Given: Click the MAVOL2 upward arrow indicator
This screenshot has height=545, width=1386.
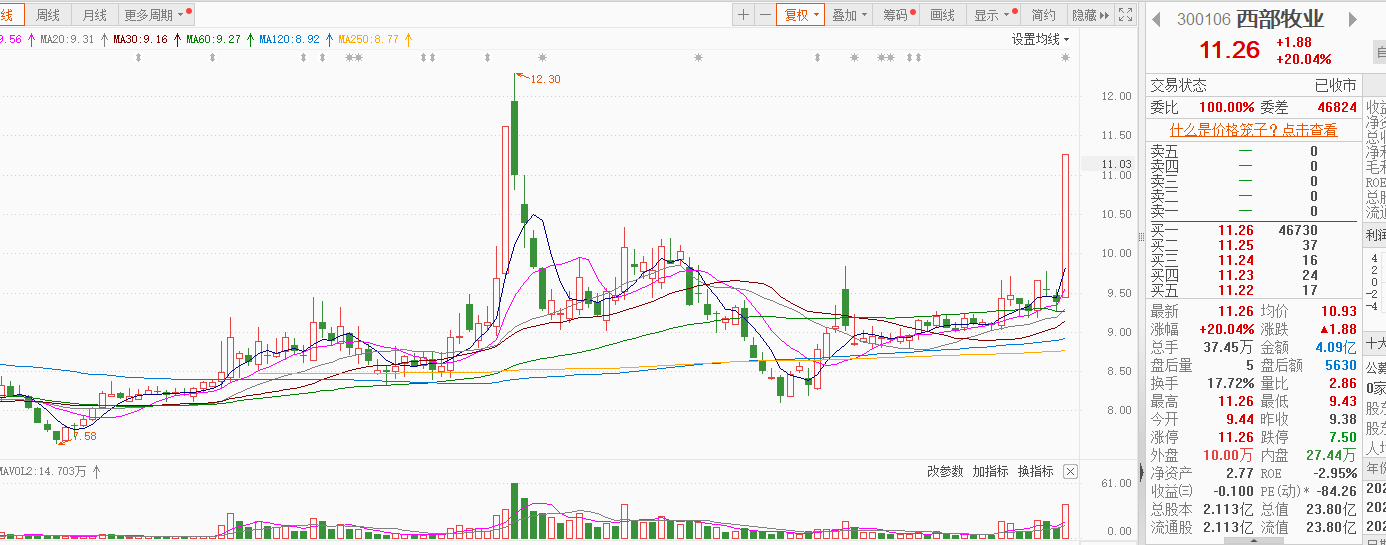Looking at the screenshot, I should point(97,470).
